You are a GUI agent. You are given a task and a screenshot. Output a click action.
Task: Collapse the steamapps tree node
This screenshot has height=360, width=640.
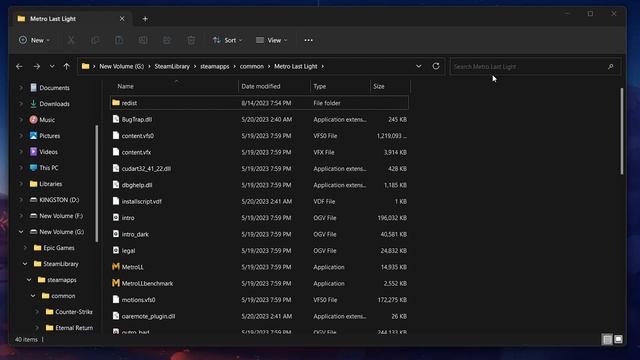[x=29, y=280]
